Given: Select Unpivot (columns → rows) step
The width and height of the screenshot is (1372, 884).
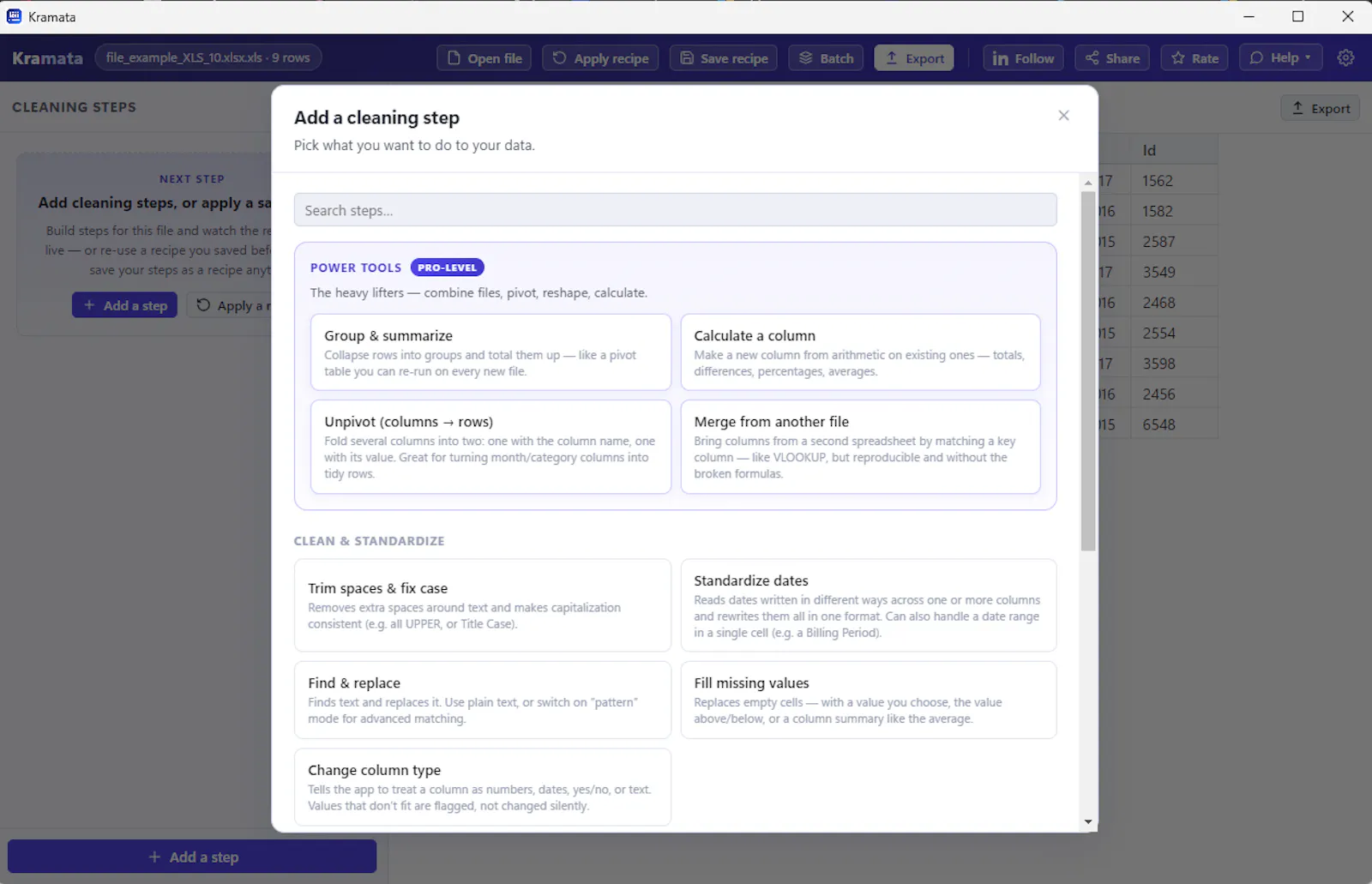Looking at the screenshot, I should [x=490, y=447].
